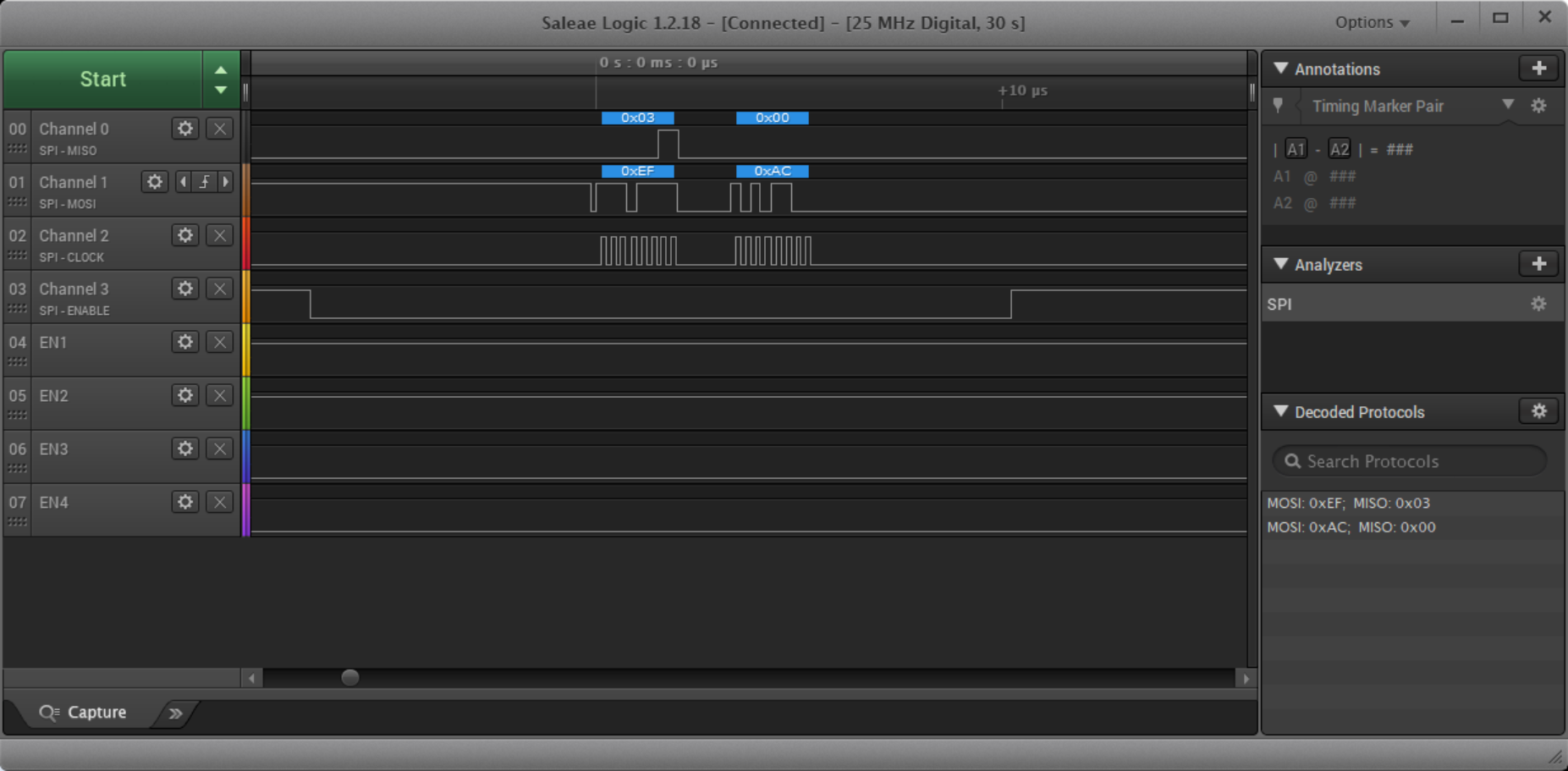Collapse the Annotations panel

1281,69
